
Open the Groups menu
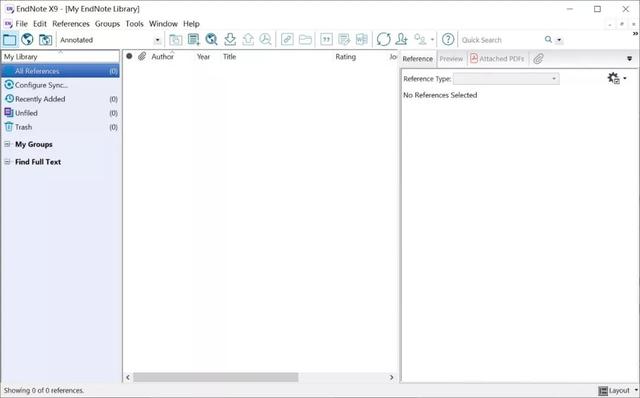[x=107, y=24]
